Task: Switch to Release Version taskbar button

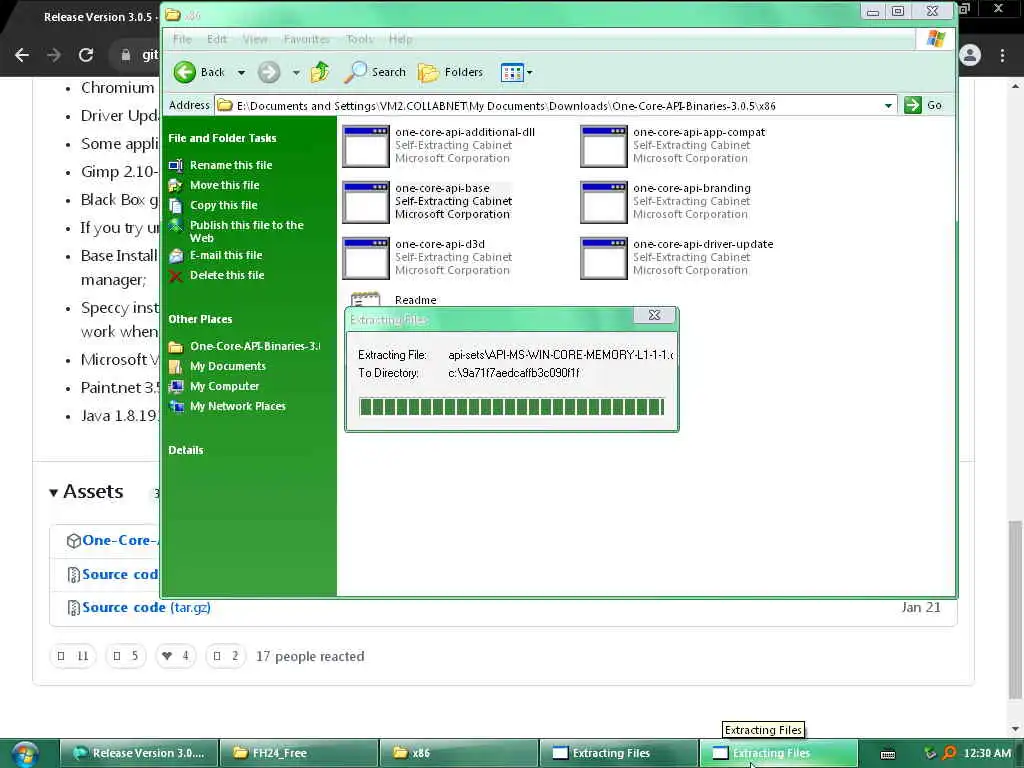Action: point(139,753)
